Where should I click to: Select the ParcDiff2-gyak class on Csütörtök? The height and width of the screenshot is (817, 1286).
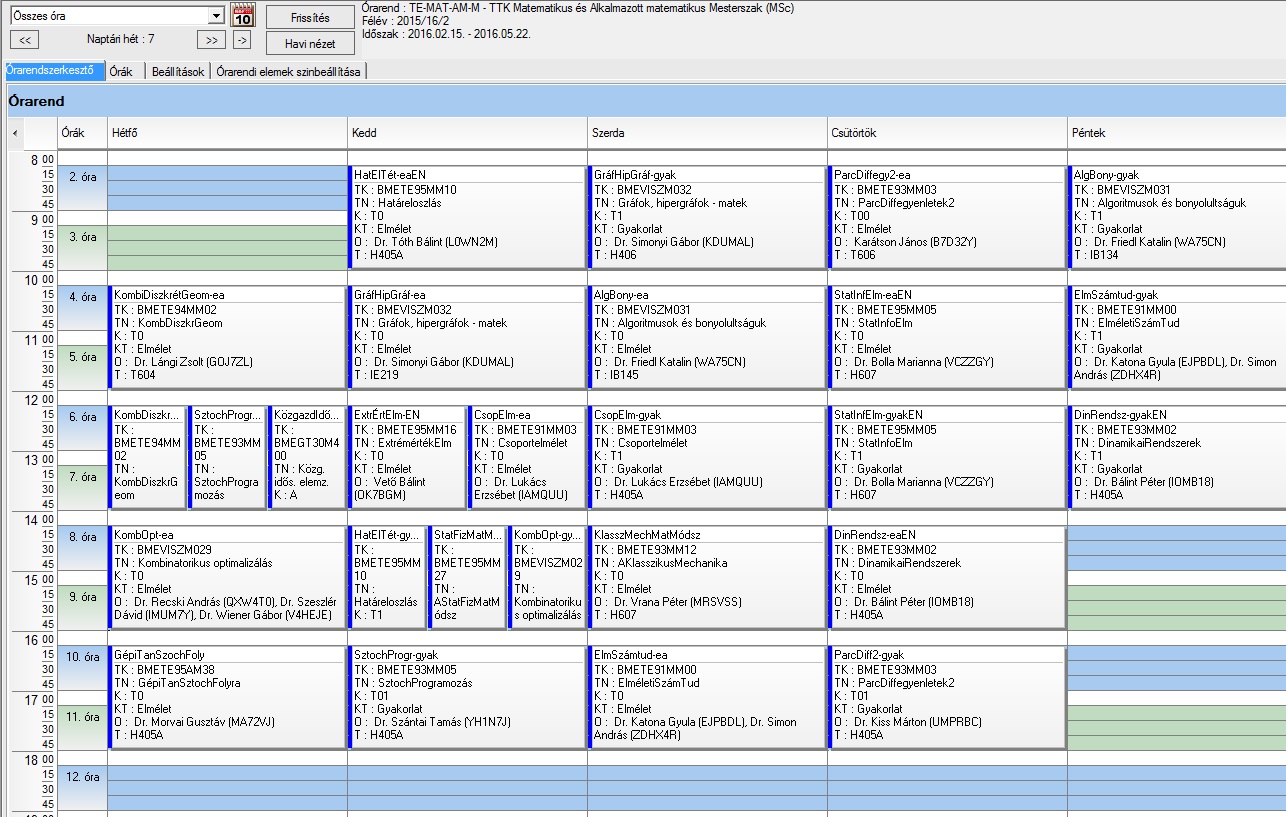click(x=947, y=697)
